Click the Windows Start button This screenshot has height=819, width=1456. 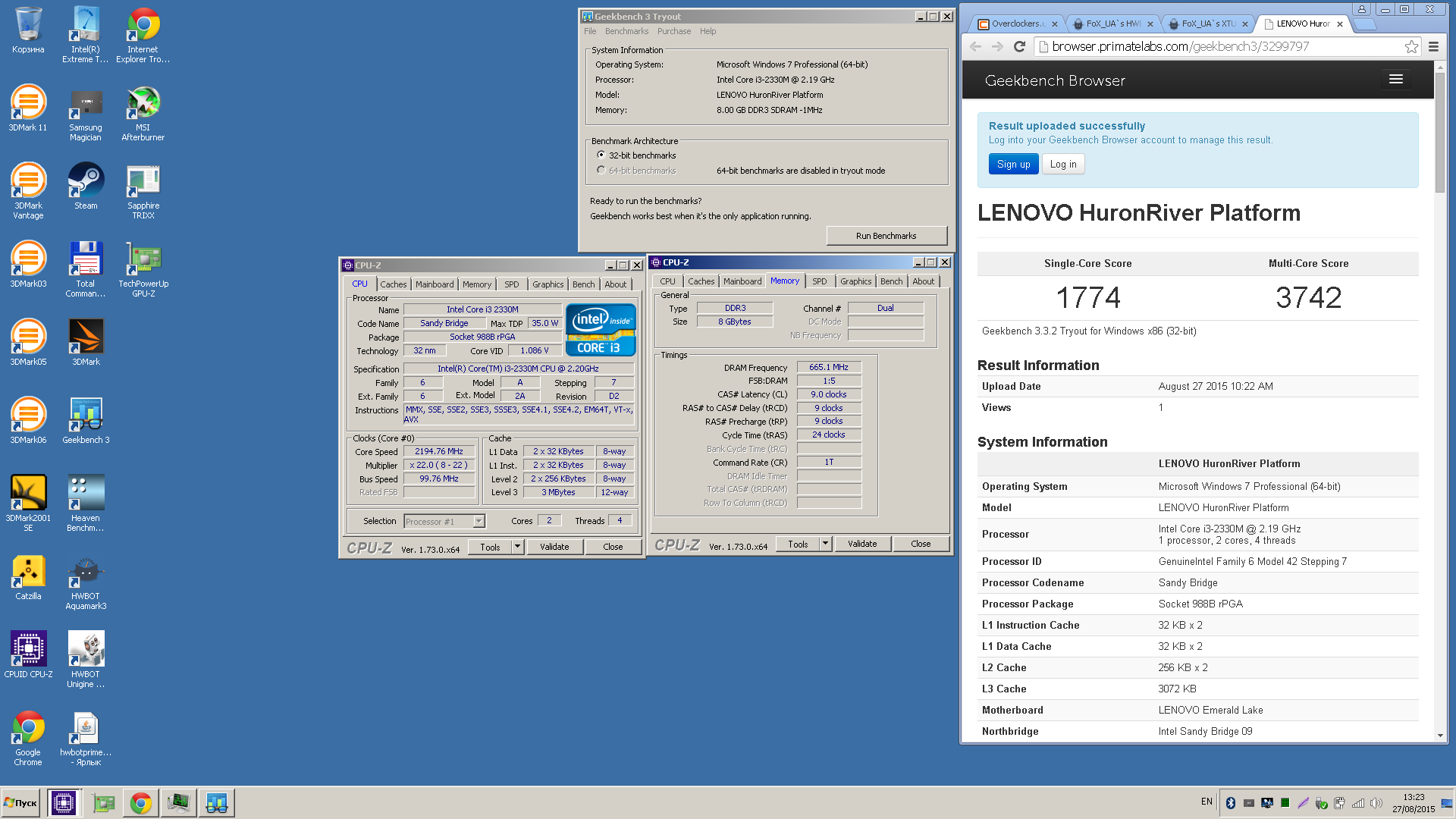tap(21, 803)
